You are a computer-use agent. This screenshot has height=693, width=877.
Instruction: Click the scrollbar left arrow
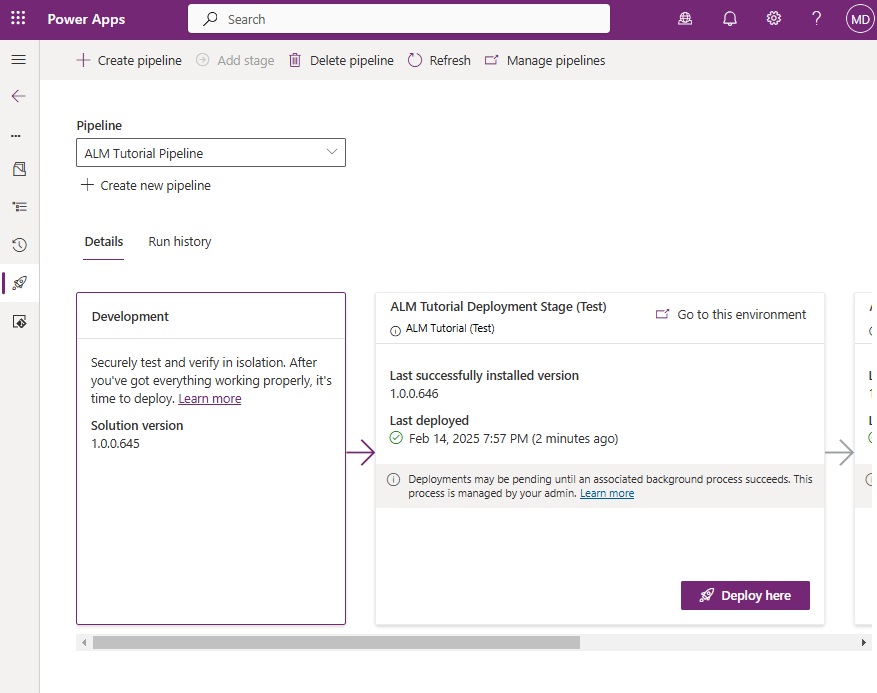[84, 643]
